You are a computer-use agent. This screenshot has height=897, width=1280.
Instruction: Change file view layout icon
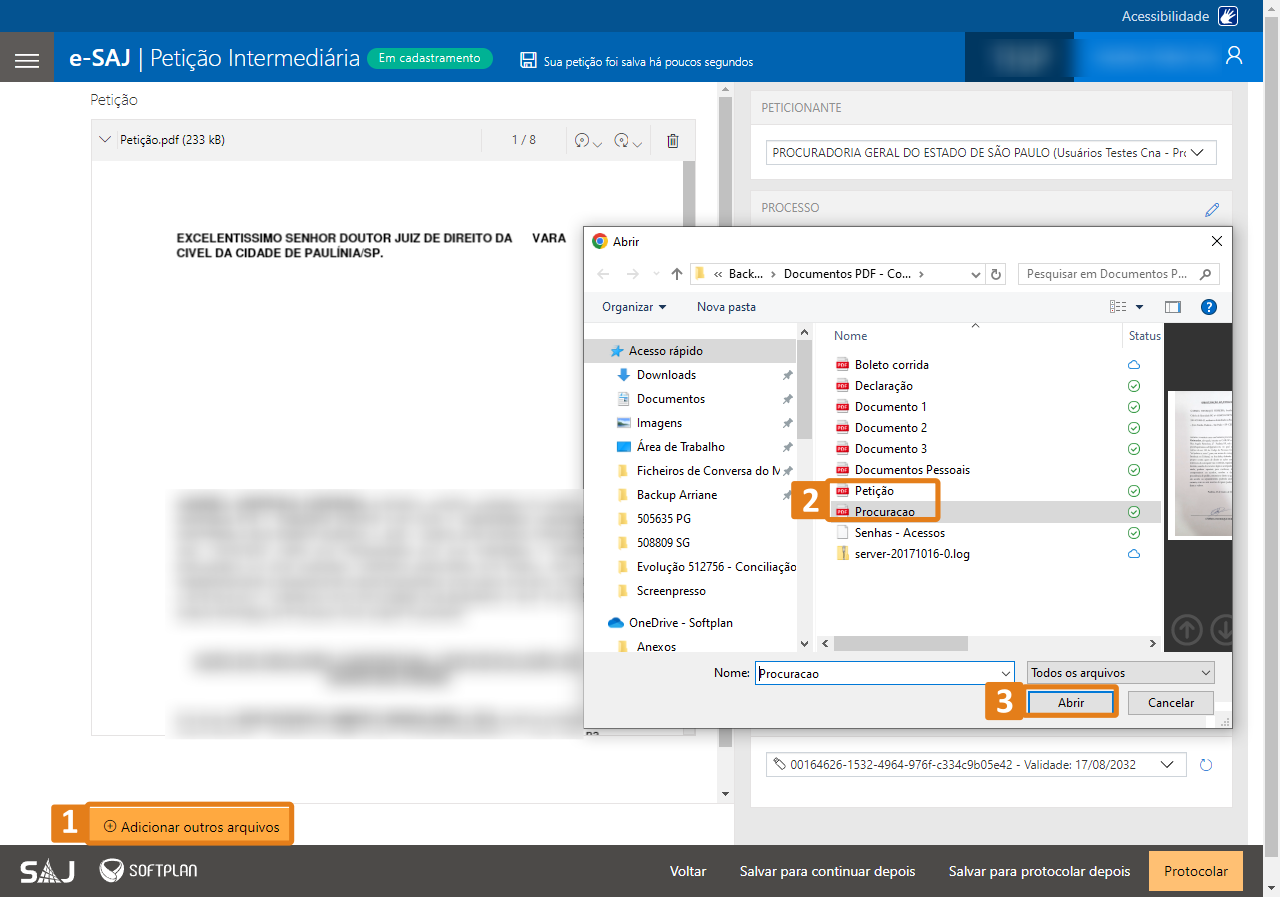[x=1118, y=307]
